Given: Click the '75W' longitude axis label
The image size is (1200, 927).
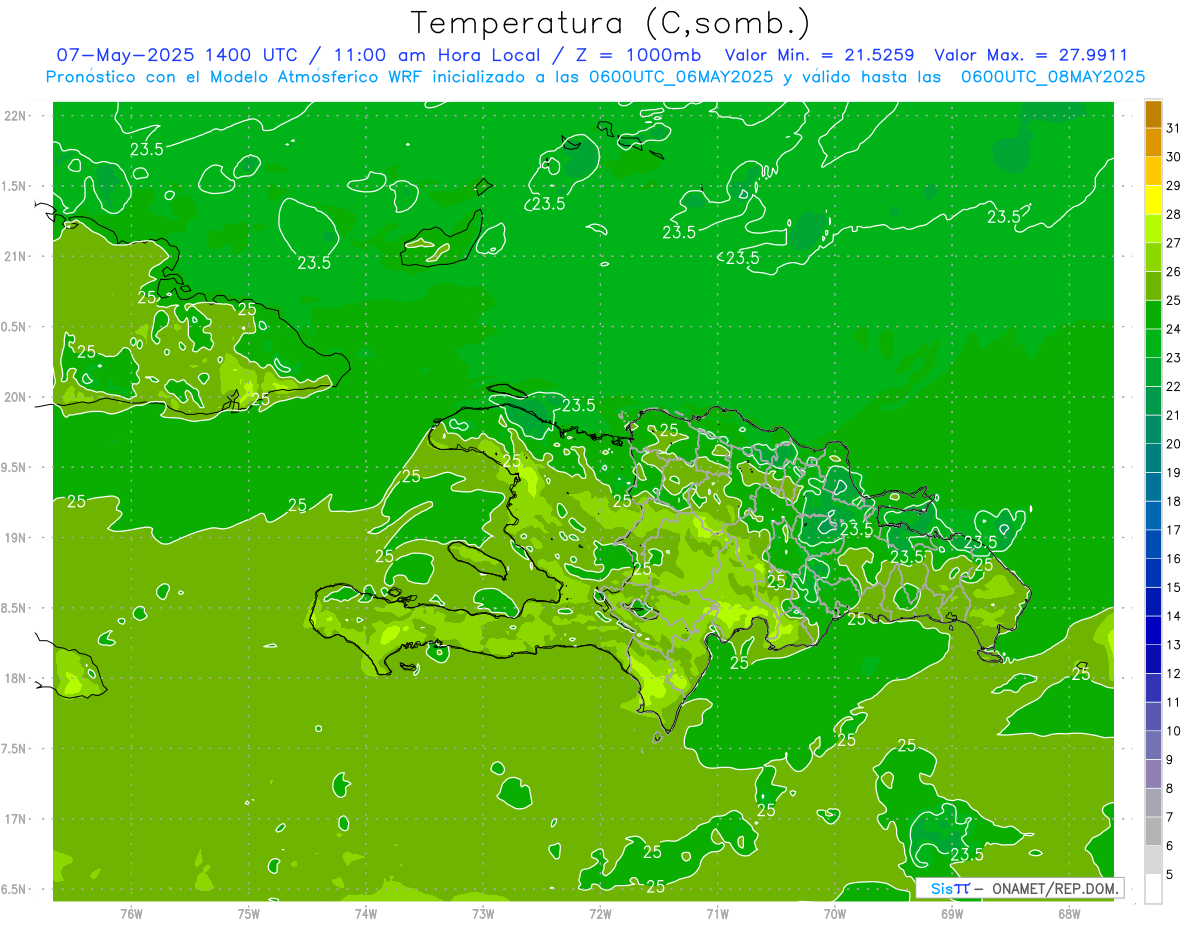Looking at the screenshot, I should pyautogui.click(x=248, y=913).
